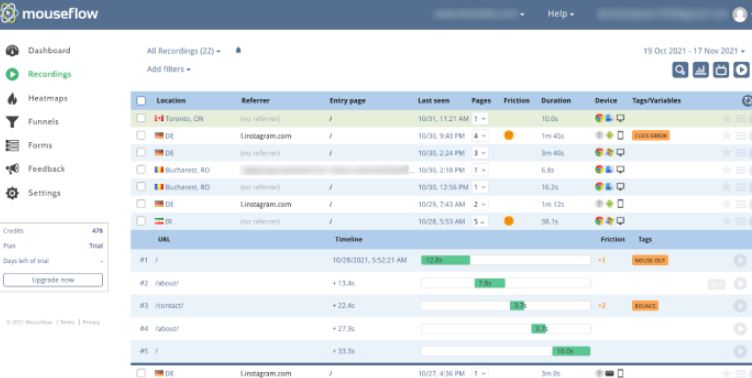
Task: Check the 10/30, 12:56 PM Bucharest checkbox
Action: click(x=141, y=187)
